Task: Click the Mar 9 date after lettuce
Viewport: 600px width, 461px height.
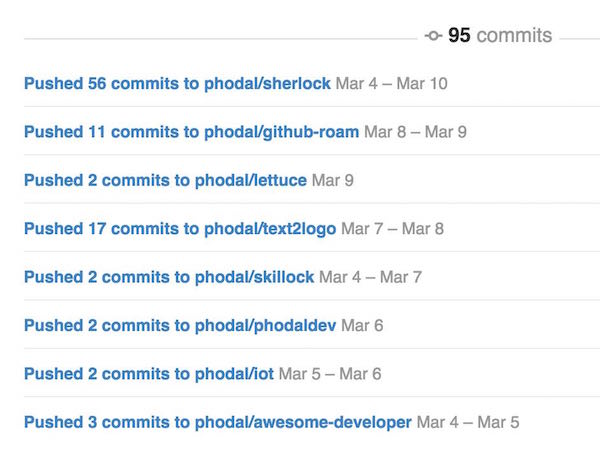Action: point(333,181)
